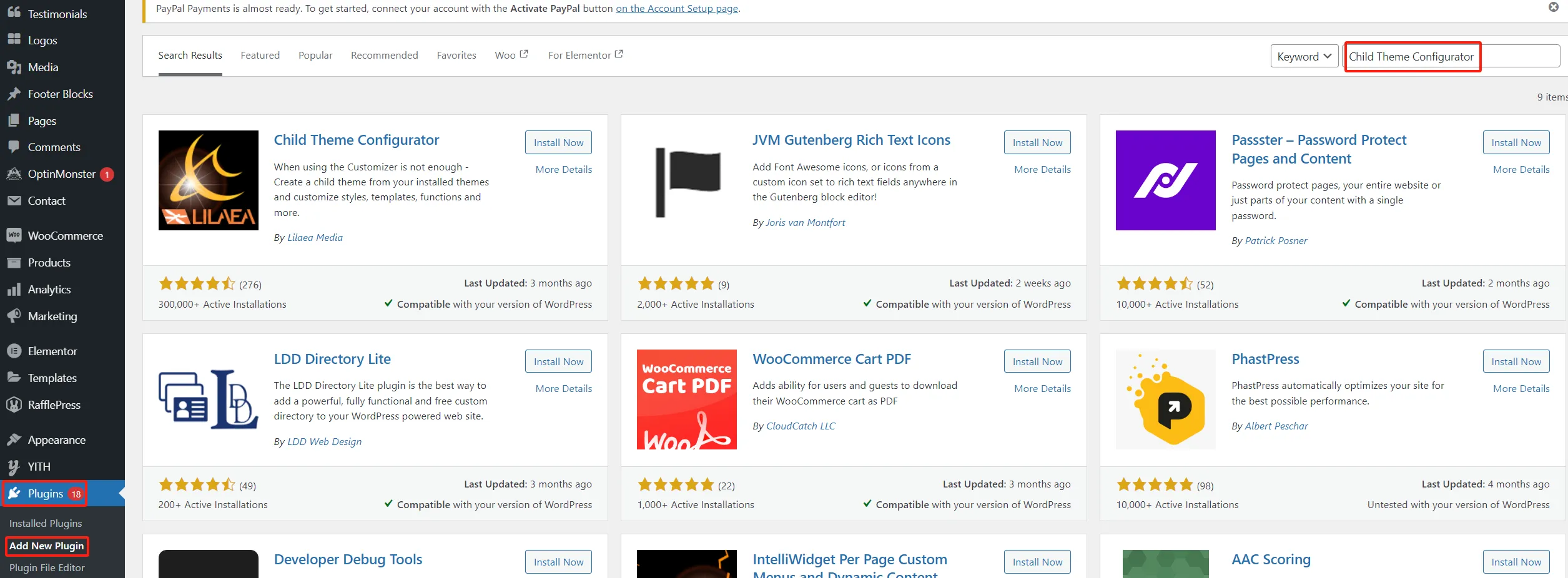Open LDD Web Design author link
This screenshot has width=1568, height=578.
324,442
